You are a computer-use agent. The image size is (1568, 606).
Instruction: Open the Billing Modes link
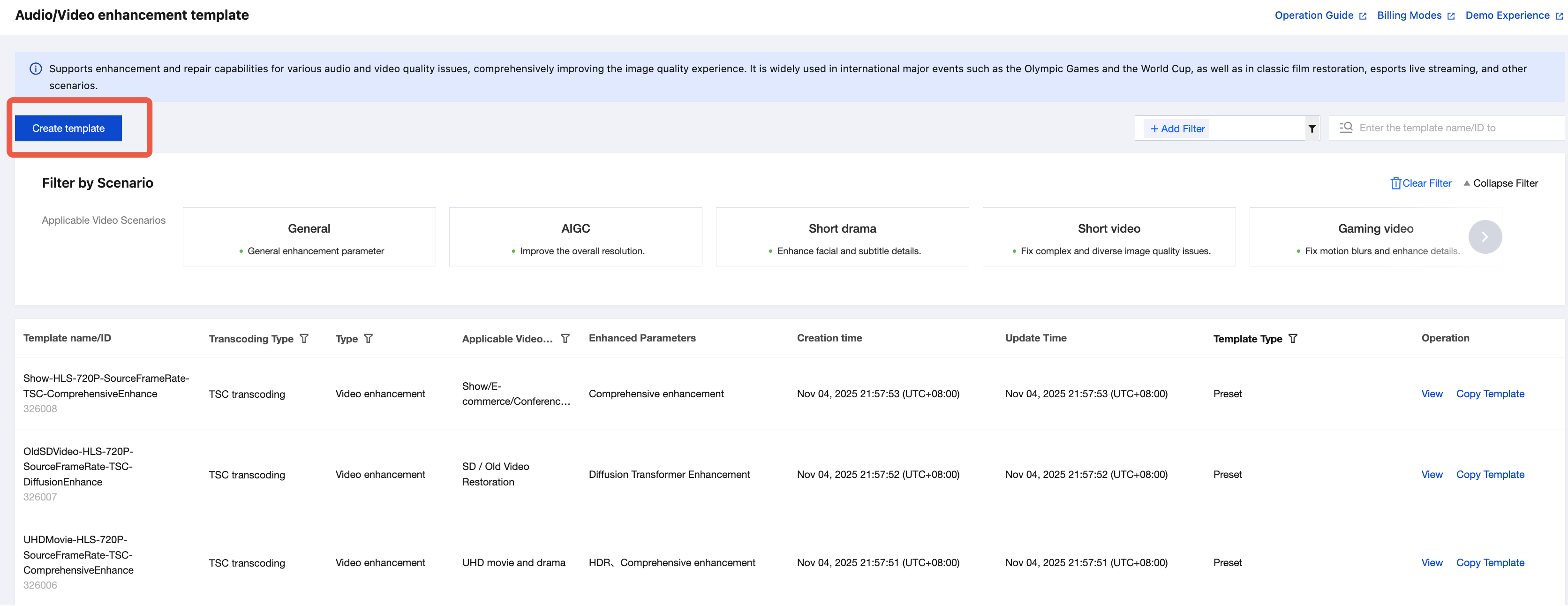pos(1409,15)
